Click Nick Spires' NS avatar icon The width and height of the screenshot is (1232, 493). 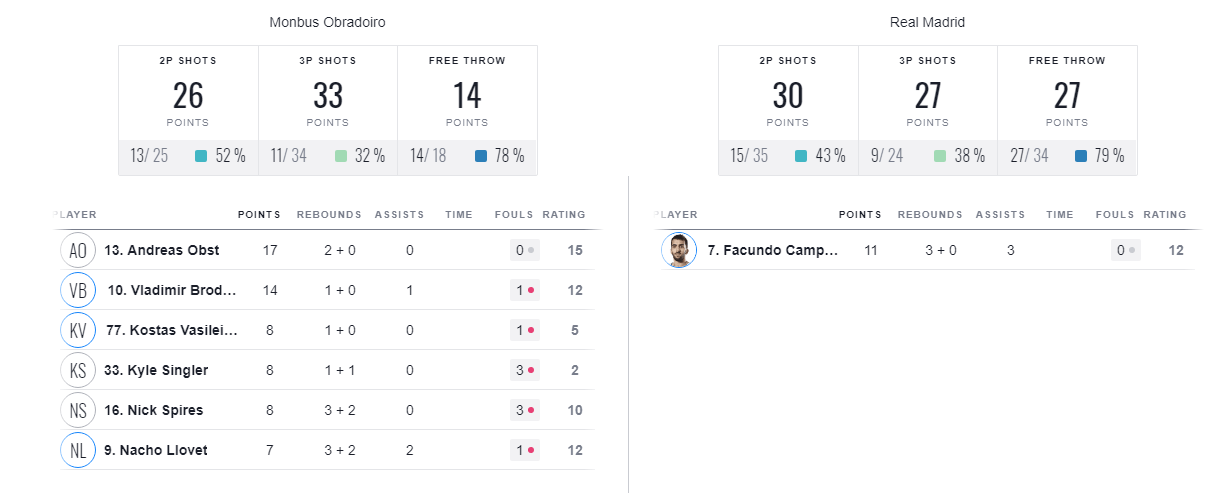coord(78,410)
